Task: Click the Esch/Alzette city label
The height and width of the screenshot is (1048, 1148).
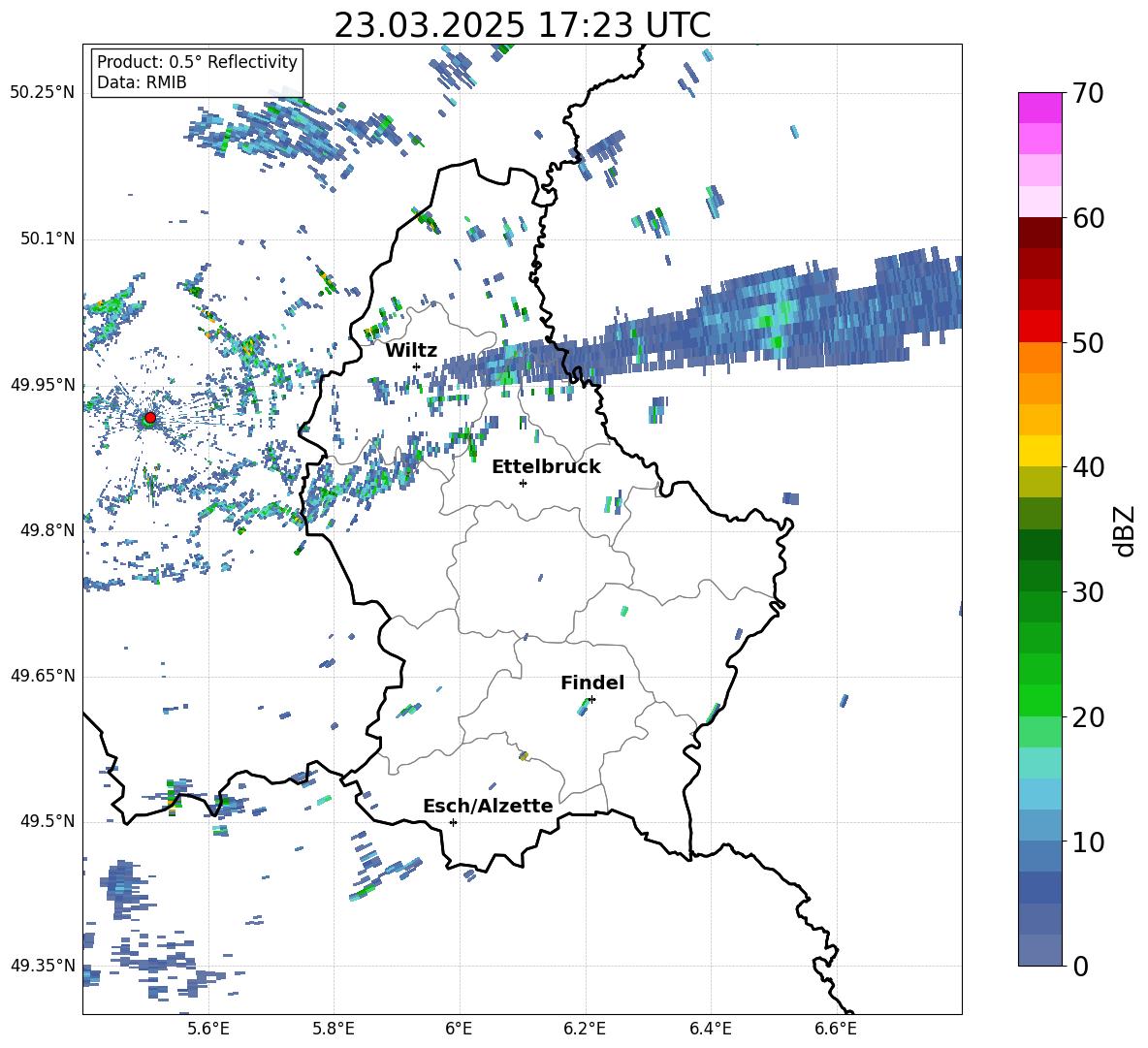Action: pyautogui.click(x=488, y=806)
